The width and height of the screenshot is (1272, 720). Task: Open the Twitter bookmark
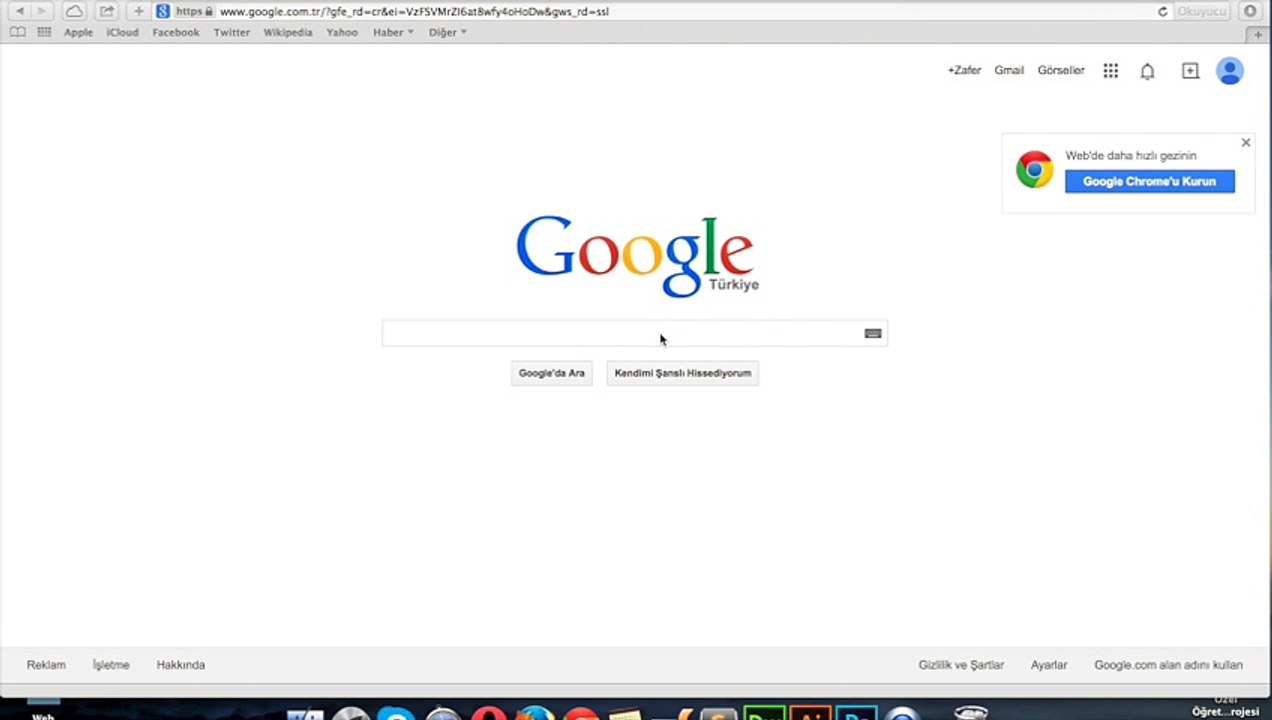click(232, 32)
